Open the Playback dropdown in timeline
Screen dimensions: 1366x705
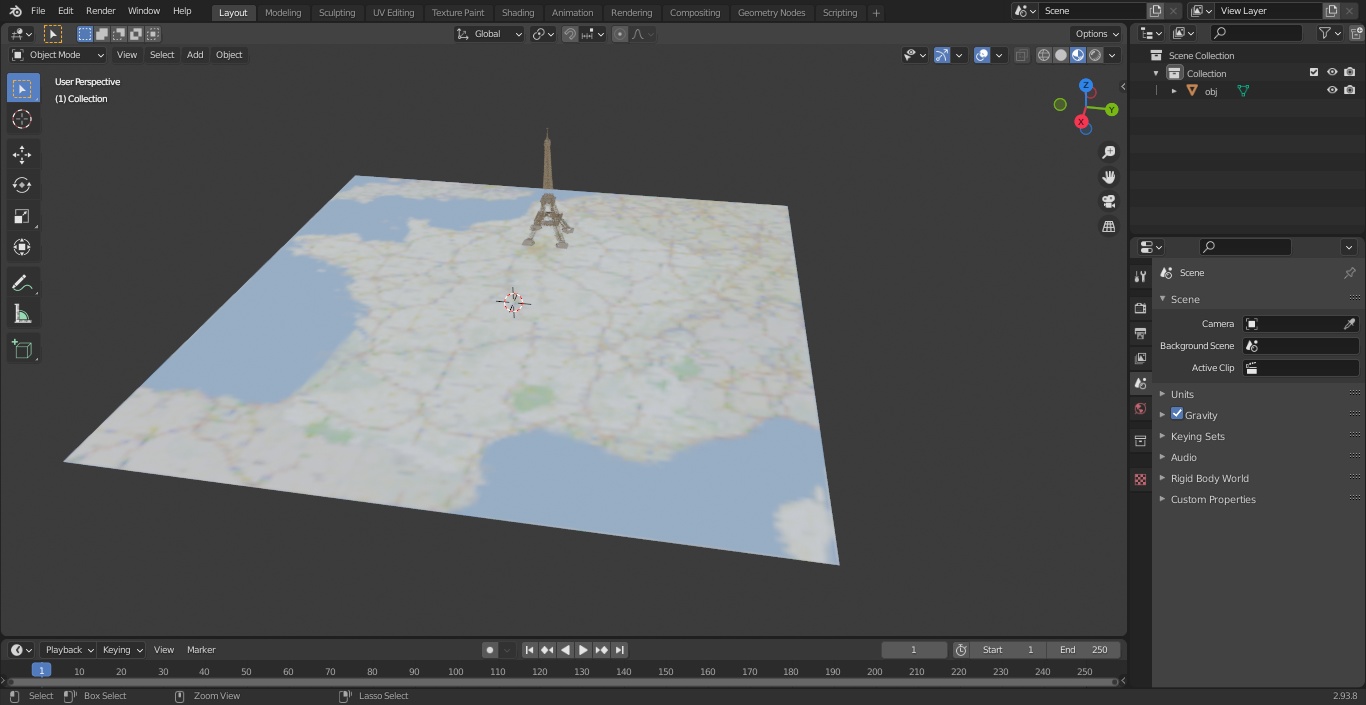pyautogui.click(x=68, y=650)
